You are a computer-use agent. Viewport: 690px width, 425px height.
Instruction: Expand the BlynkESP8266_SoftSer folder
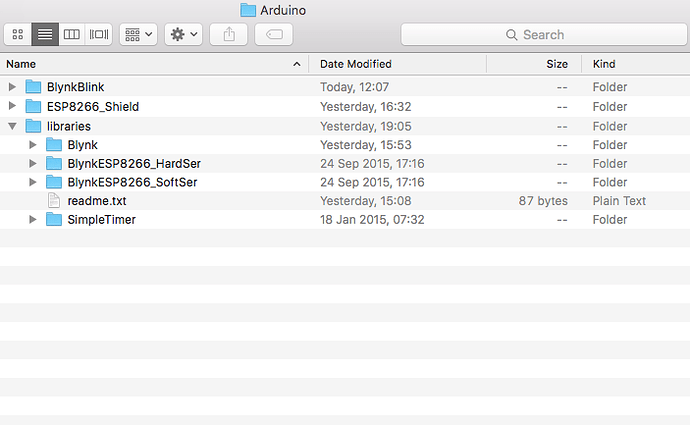[x=33, y=182]
